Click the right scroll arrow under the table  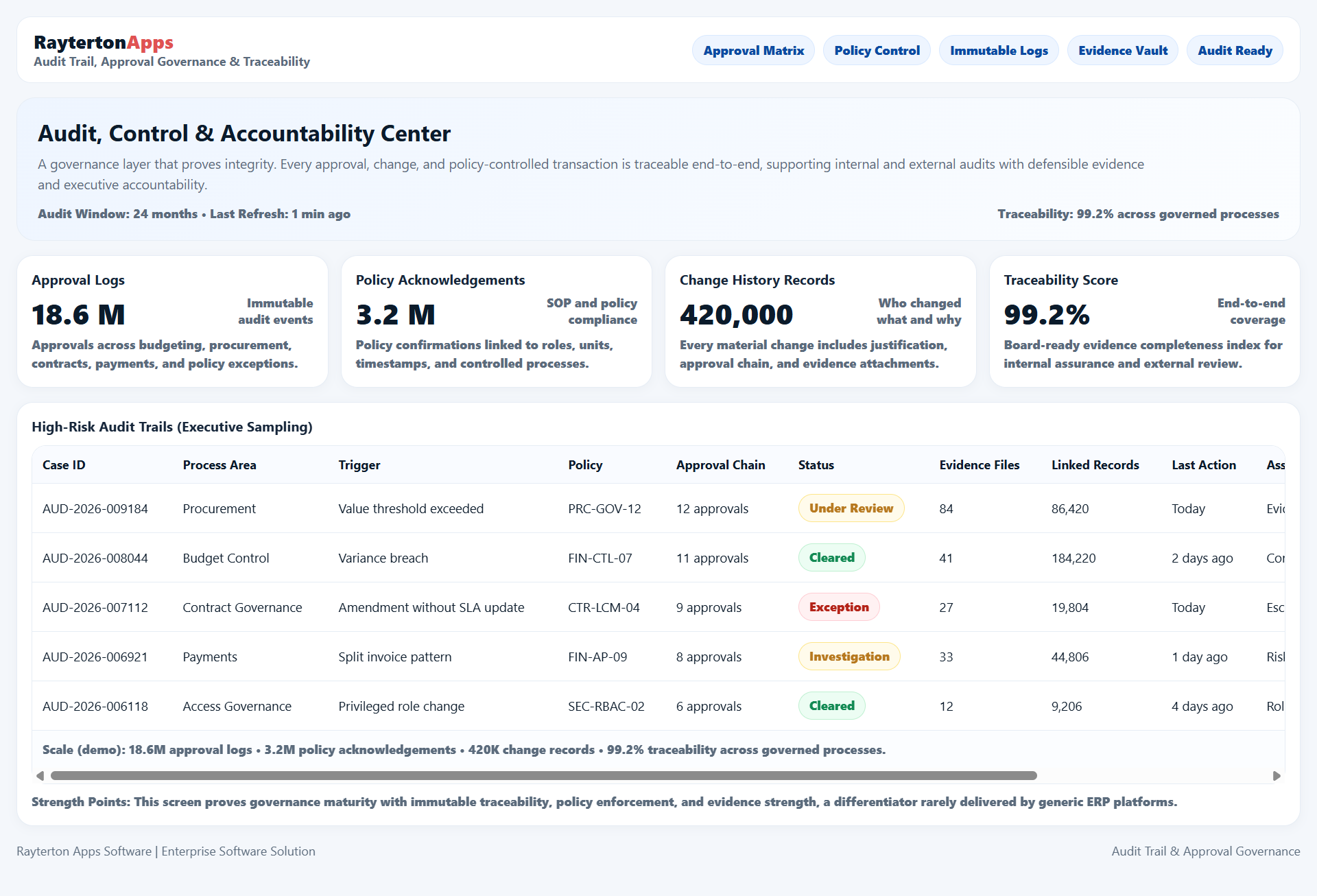click(1277, 776)
